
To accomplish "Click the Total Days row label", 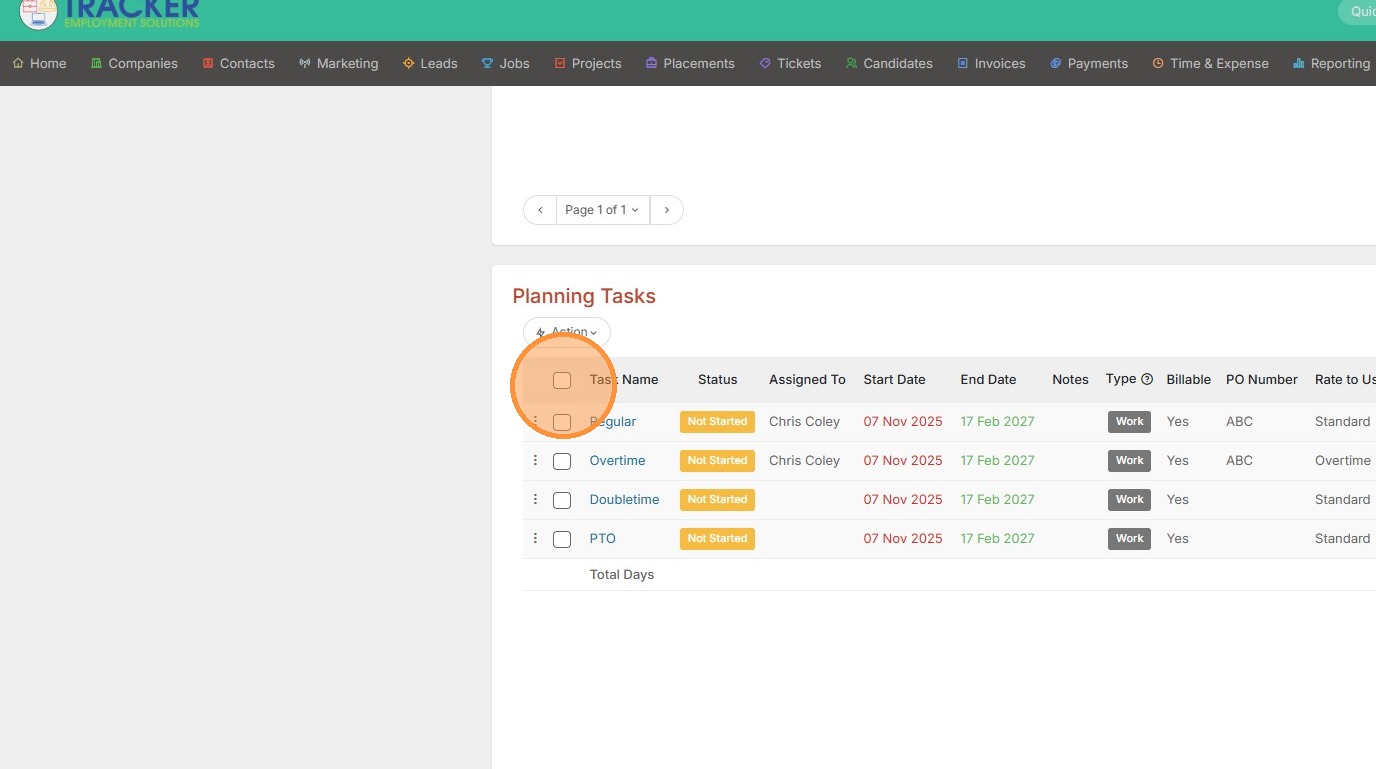I will point(622,574).
